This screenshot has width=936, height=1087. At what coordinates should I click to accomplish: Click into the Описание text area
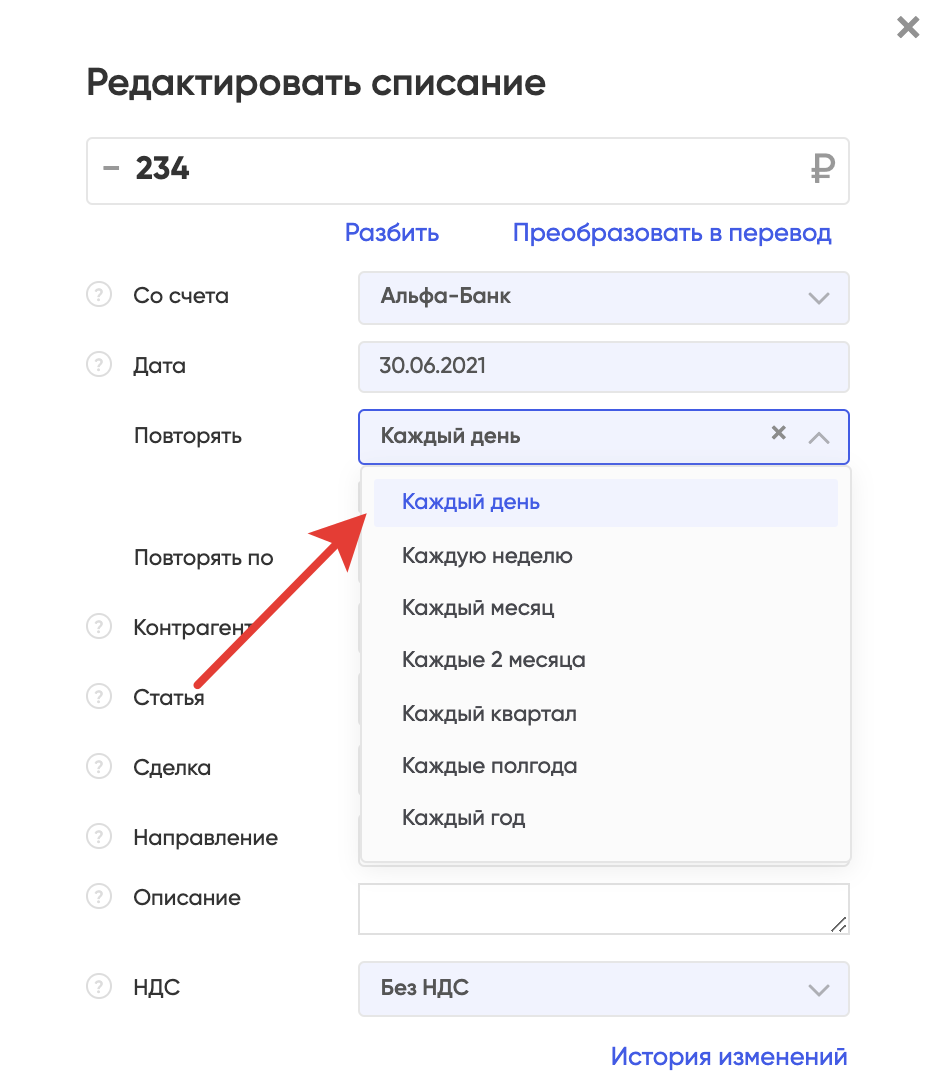click(603, 909)
